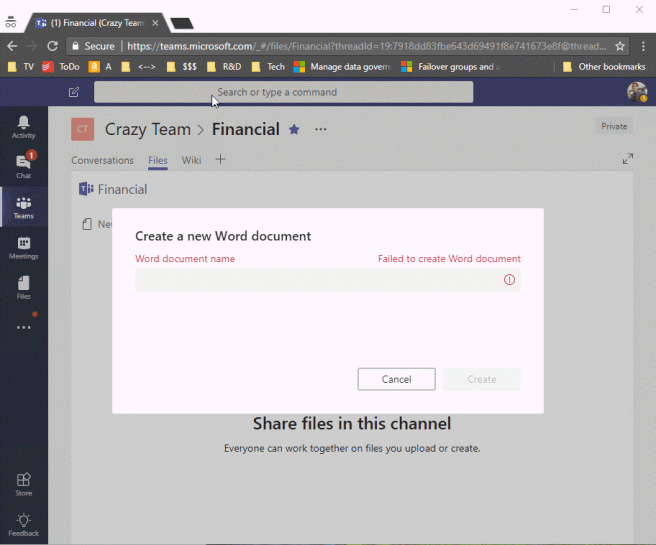Cancel the new Word document dialog
This screenshot has width=656, height=545.
tap(396, 379)
